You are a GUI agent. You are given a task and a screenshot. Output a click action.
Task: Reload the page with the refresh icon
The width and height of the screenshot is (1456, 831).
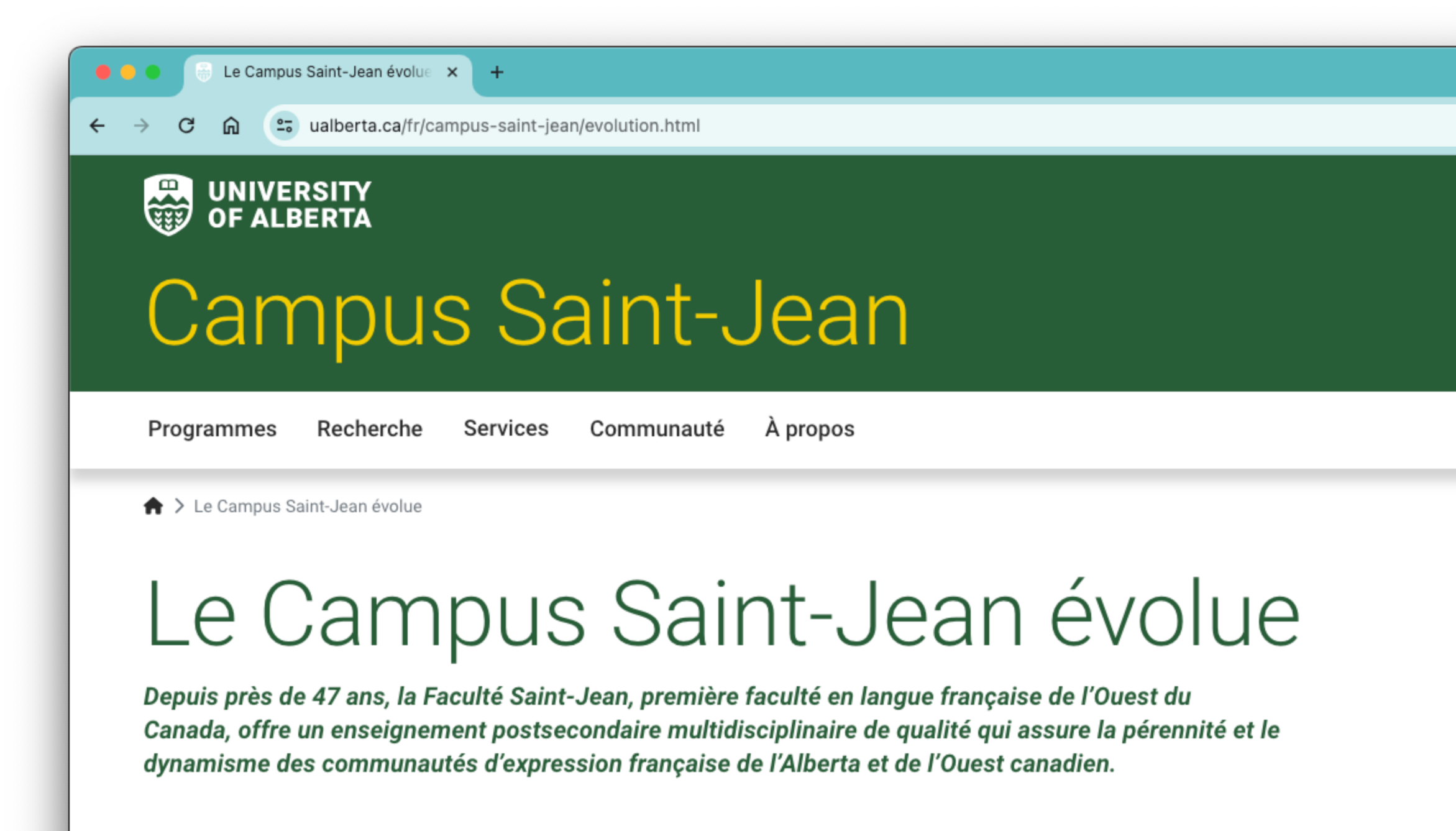186,126
